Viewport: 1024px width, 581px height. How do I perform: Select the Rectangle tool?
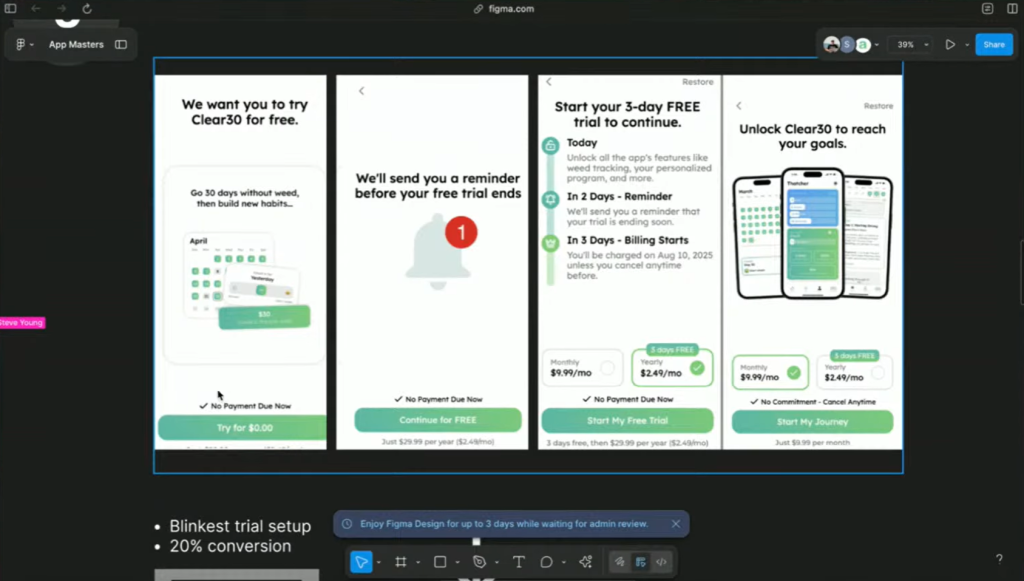click(440, 561)
